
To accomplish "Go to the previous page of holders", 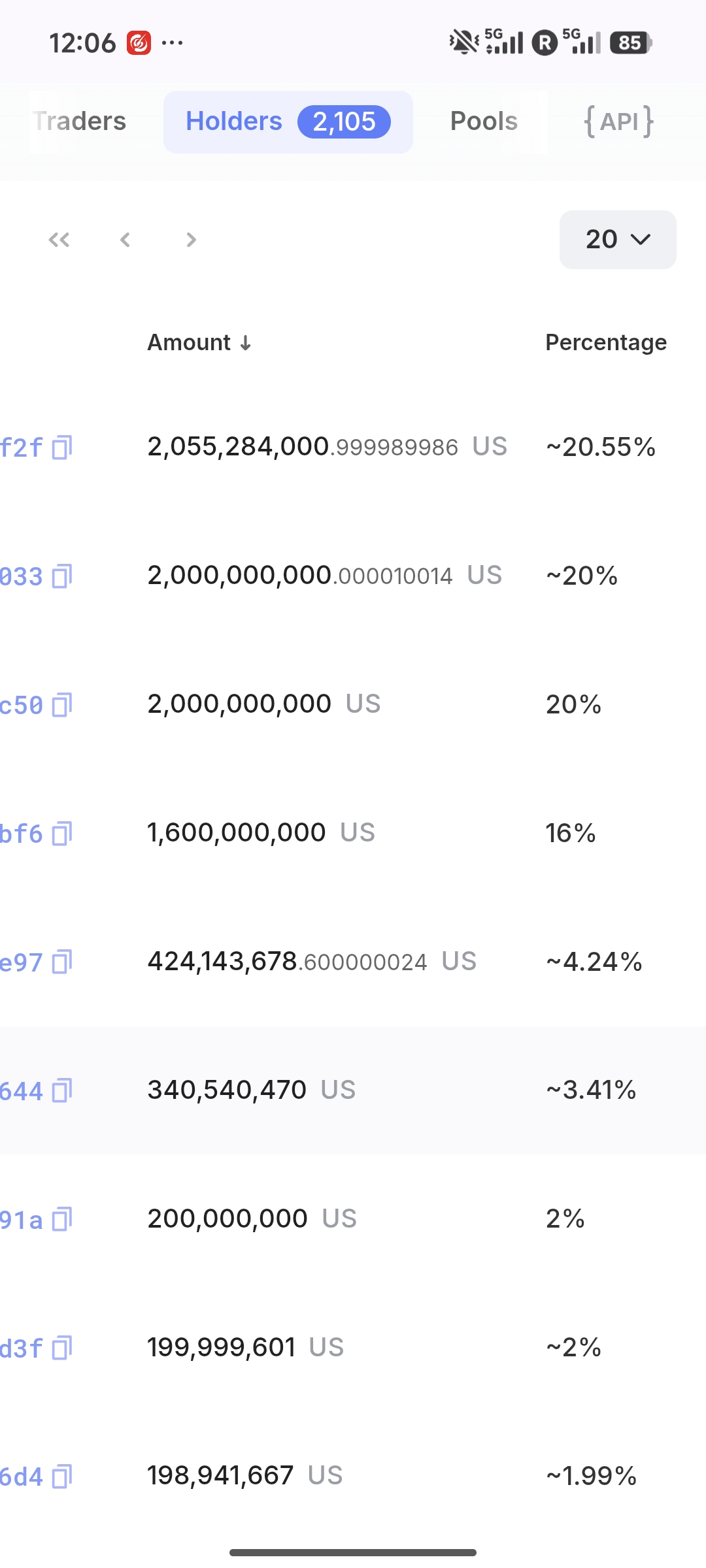I will click(x=125, y=240).
